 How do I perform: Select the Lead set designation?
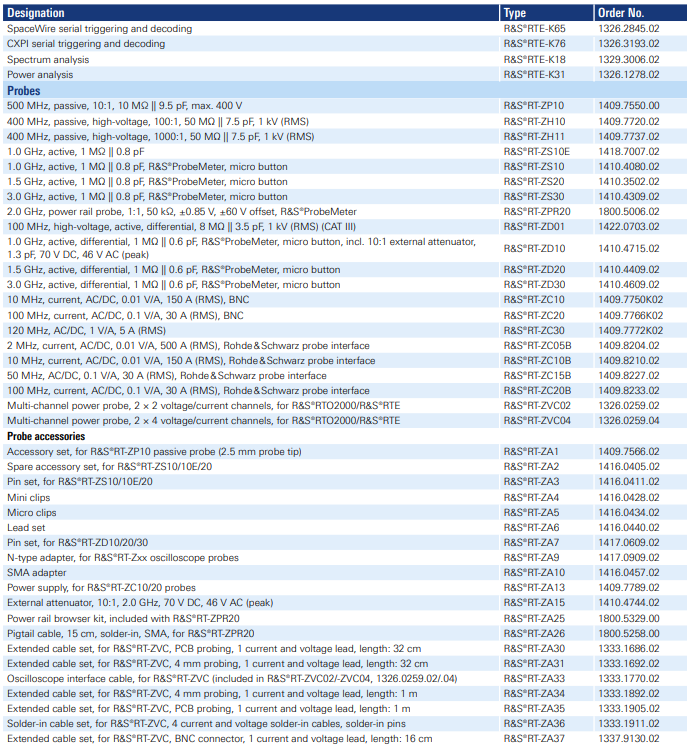[26, 528]
